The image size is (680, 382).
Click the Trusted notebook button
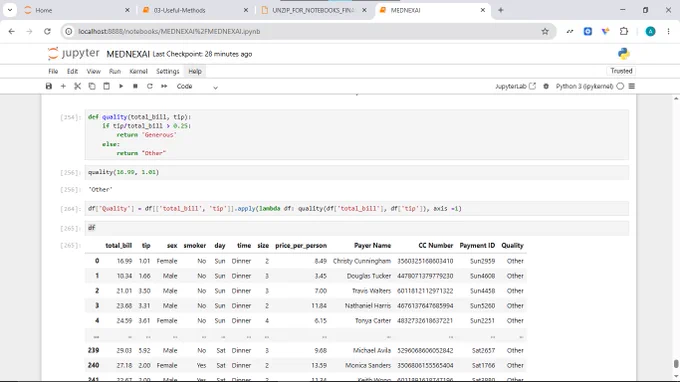[621, 71]
